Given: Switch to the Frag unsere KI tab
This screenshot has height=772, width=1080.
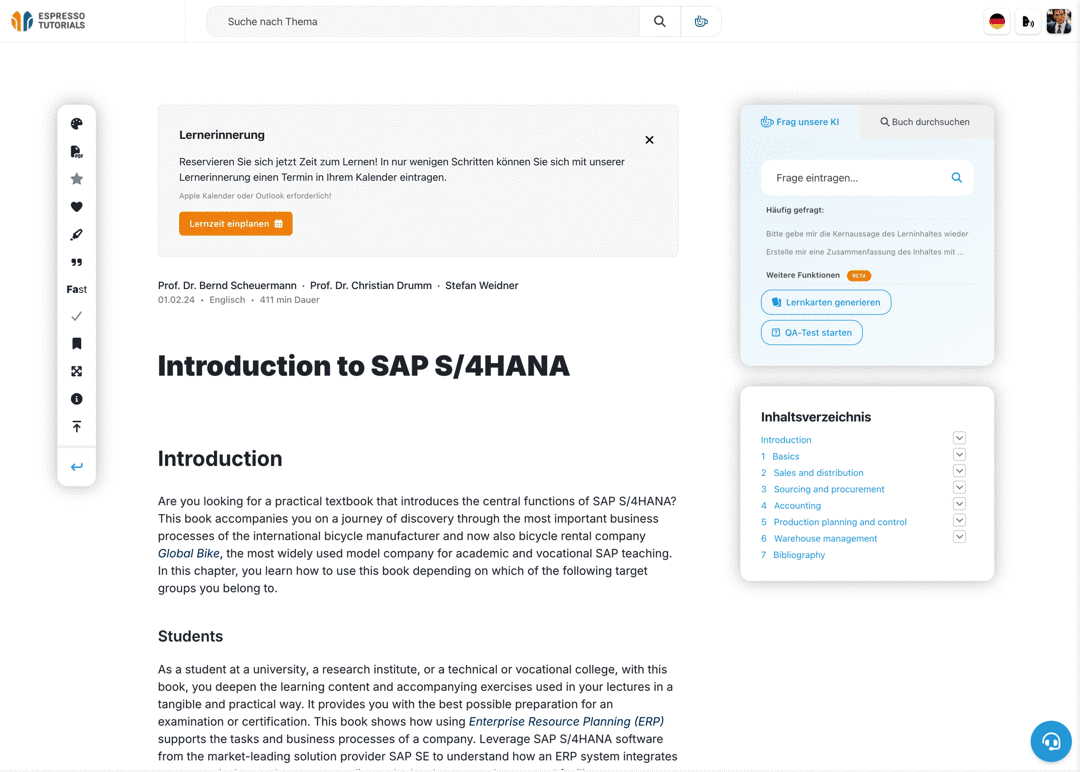Looking at the screenshot, I should tap(800, 122).
